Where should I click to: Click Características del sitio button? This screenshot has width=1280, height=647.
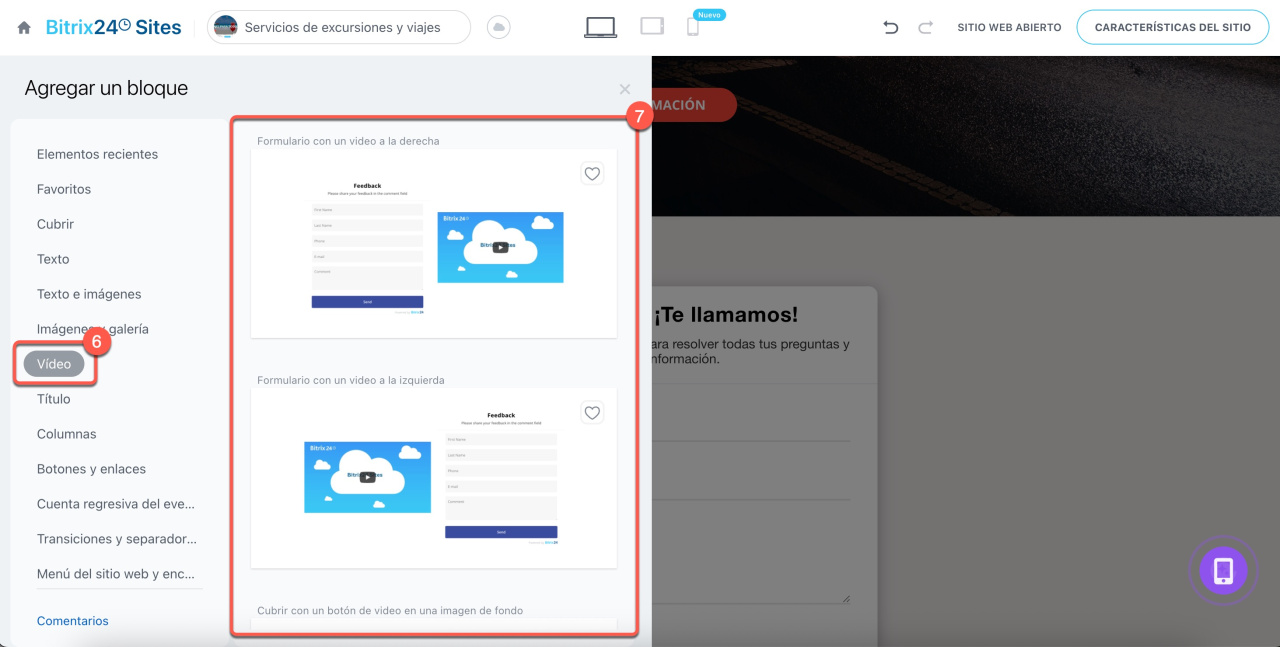point(1172,28)
